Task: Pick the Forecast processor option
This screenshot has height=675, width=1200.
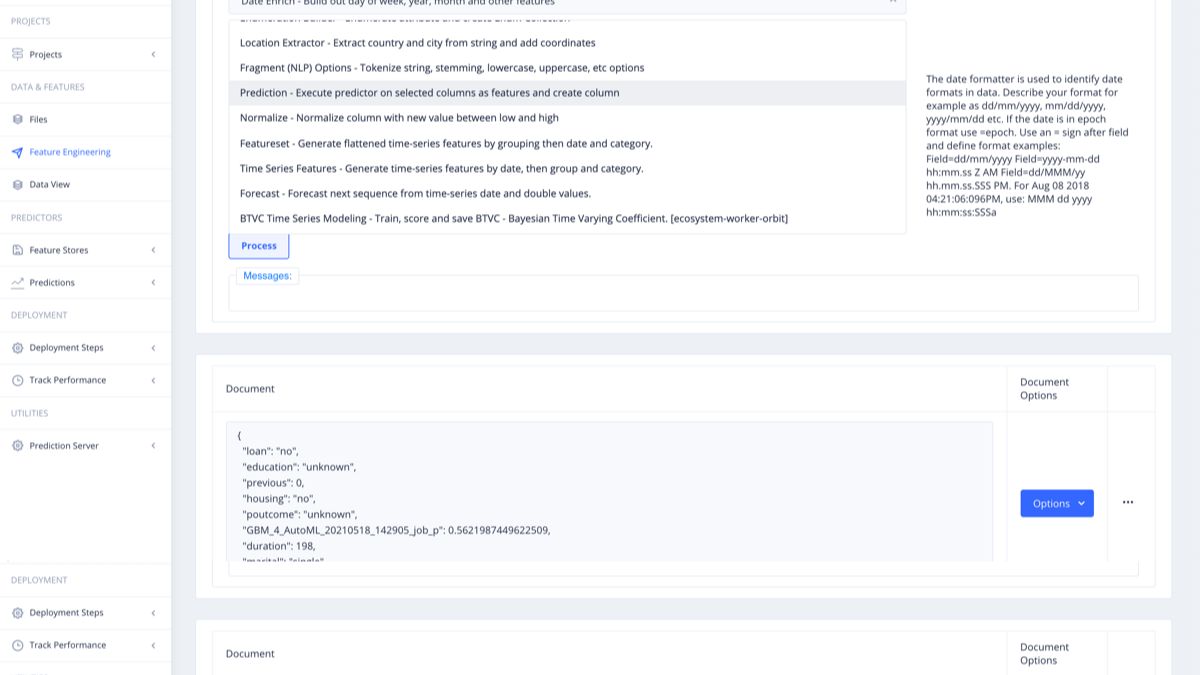Action: (x=415, y=194)
